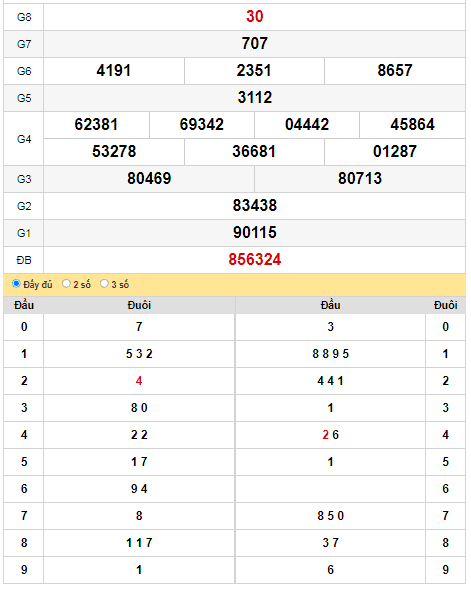Select the "3 số" radio option
This screenshot has height=589, width=471.
coord(104,284)
